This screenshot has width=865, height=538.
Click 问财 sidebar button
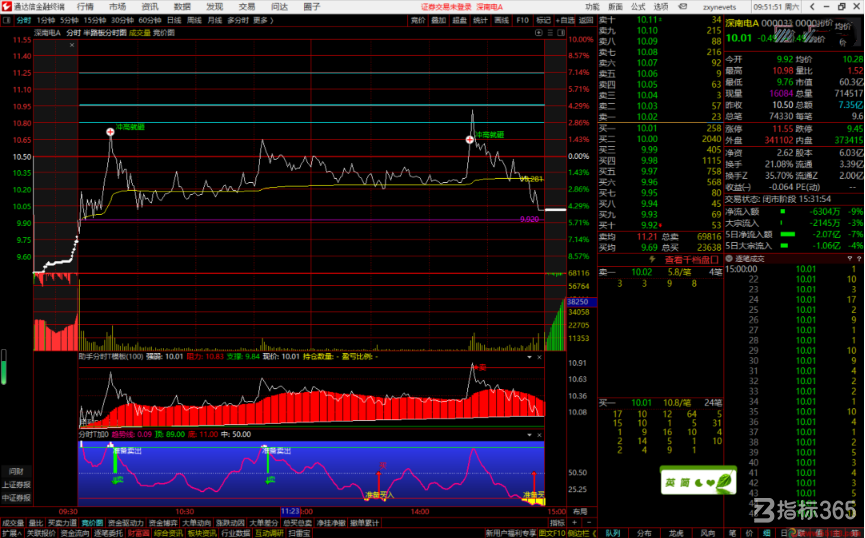pos(16,472)
